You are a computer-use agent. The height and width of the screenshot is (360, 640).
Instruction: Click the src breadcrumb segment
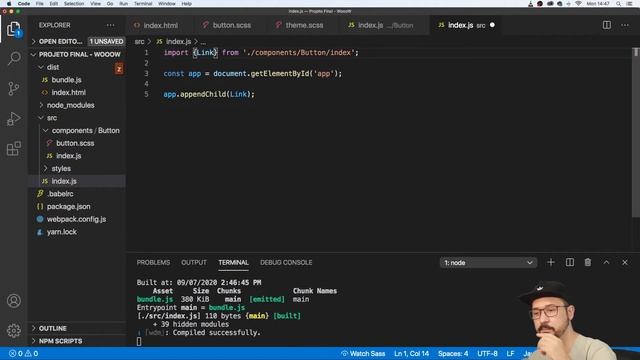(x=139, y=41)
